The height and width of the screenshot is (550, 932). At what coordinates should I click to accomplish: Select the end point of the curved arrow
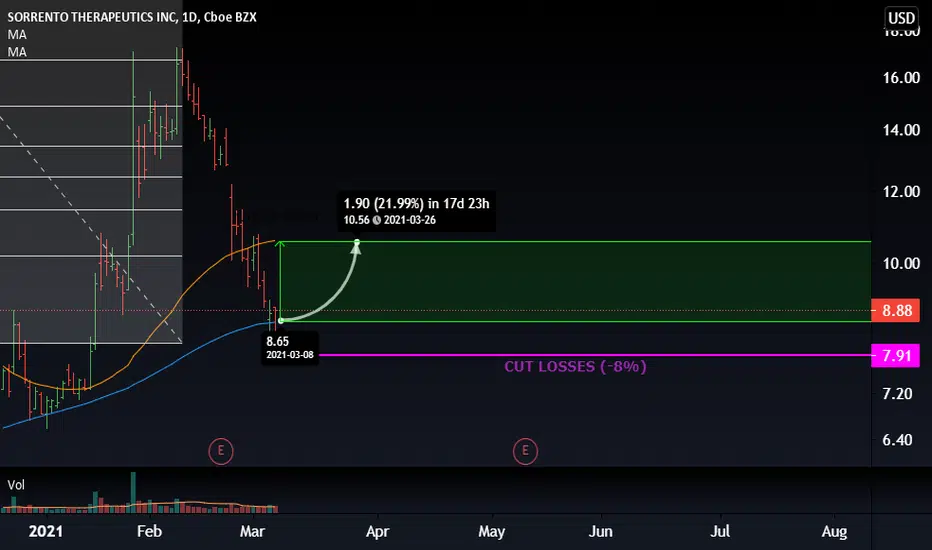(357, 242)
